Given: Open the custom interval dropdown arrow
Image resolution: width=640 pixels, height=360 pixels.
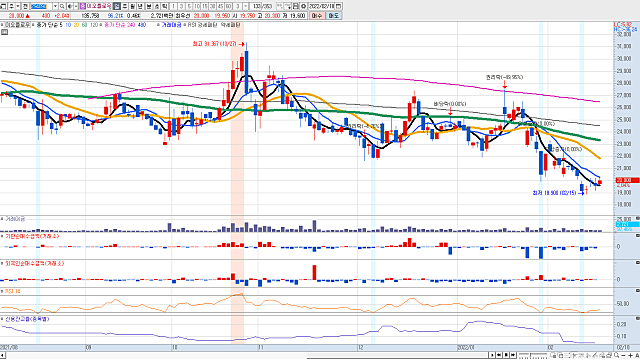Looking at the screenshot, I should point(246,7).
